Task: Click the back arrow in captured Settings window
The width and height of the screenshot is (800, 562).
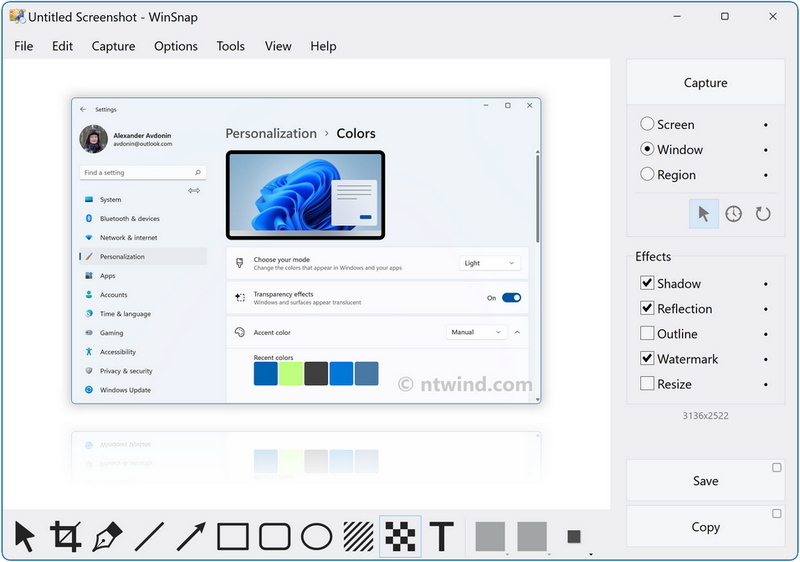Action: tap(83, 109)
